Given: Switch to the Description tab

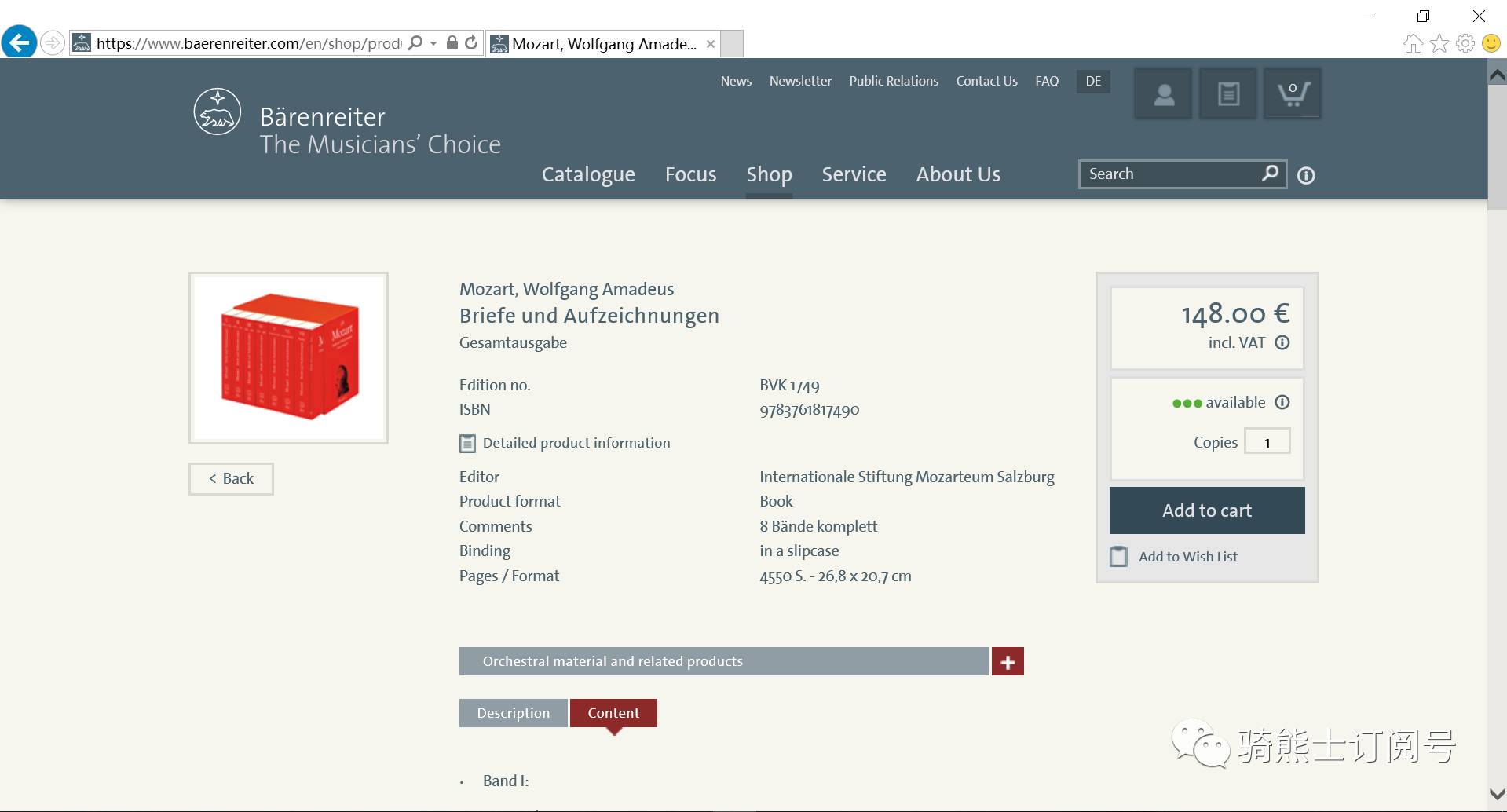Looking at the screenshot, I should pyautogui.click(x=514, y=713).
